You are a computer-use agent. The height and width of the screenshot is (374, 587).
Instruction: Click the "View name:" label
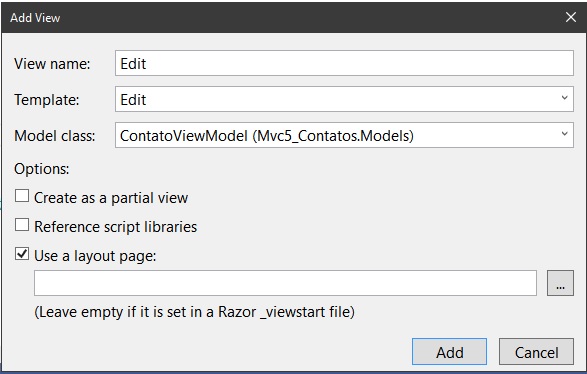(52, 64)
